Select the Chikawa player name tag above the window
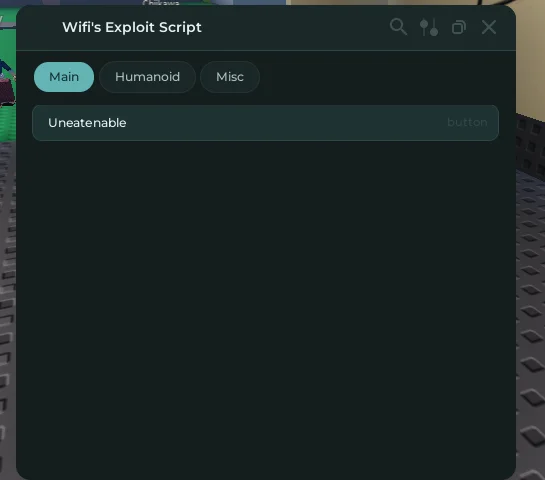 (161, 2)
